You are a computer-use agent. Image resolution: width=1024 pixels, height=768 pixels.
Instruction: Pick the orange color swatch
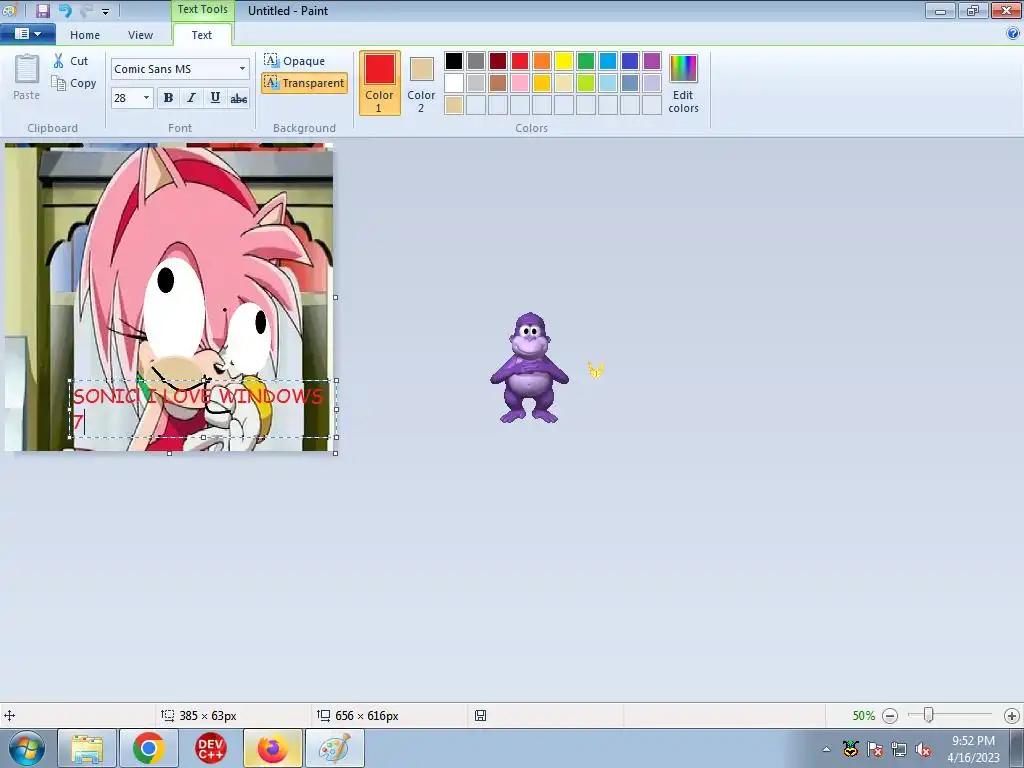[542, 61]
